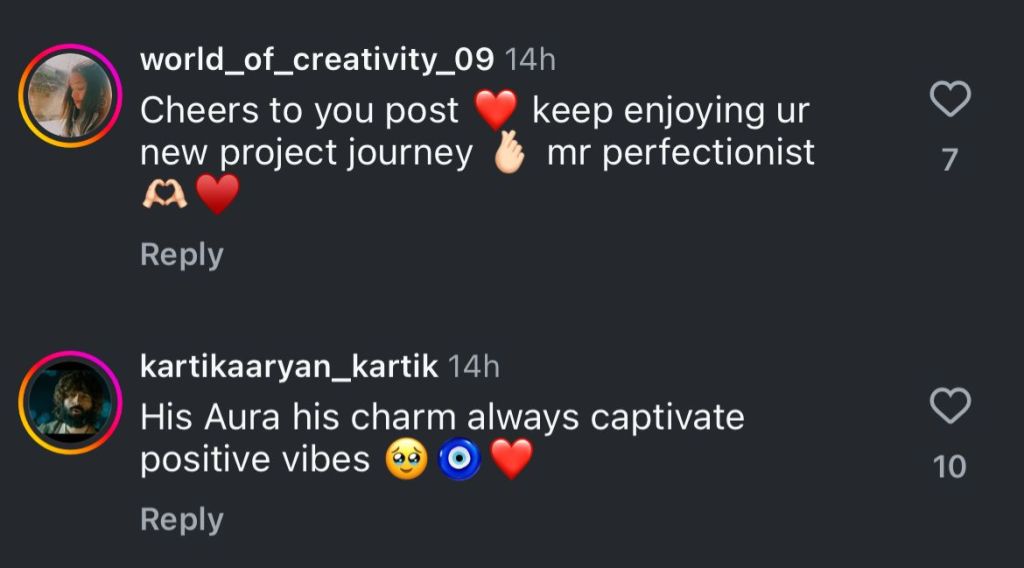Image resolution: width=1024 pixels, height=568 pixels.
Task: View the 10 likes count
Action: click(950, 467)
